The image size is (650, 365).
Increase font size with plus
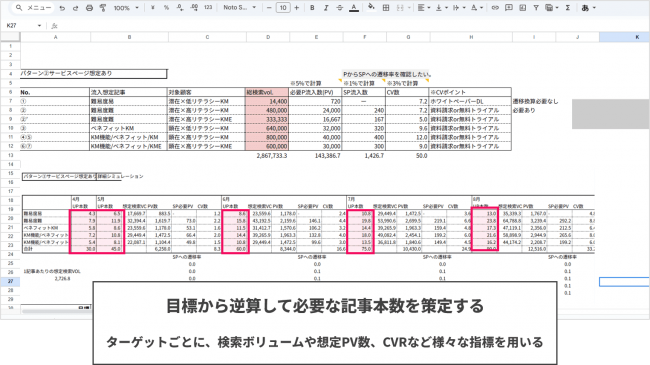click(296, 8)
